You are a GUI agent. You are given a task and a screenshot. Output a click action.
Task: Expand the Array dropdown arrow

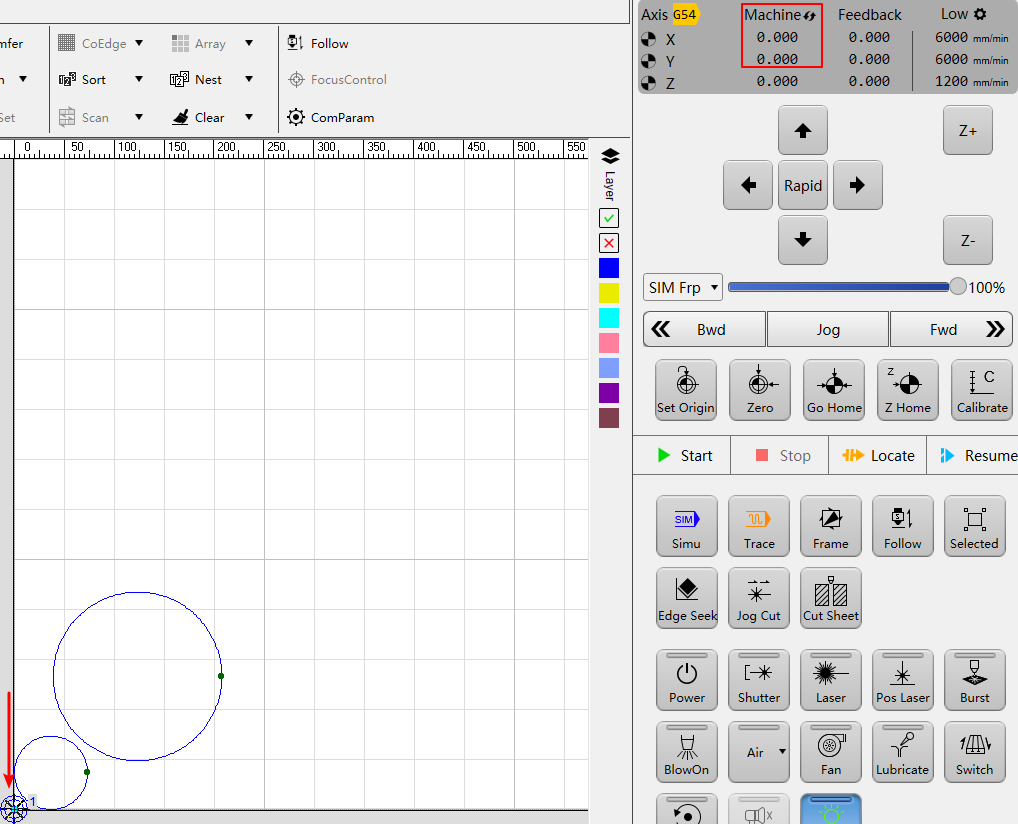point(249,43)
